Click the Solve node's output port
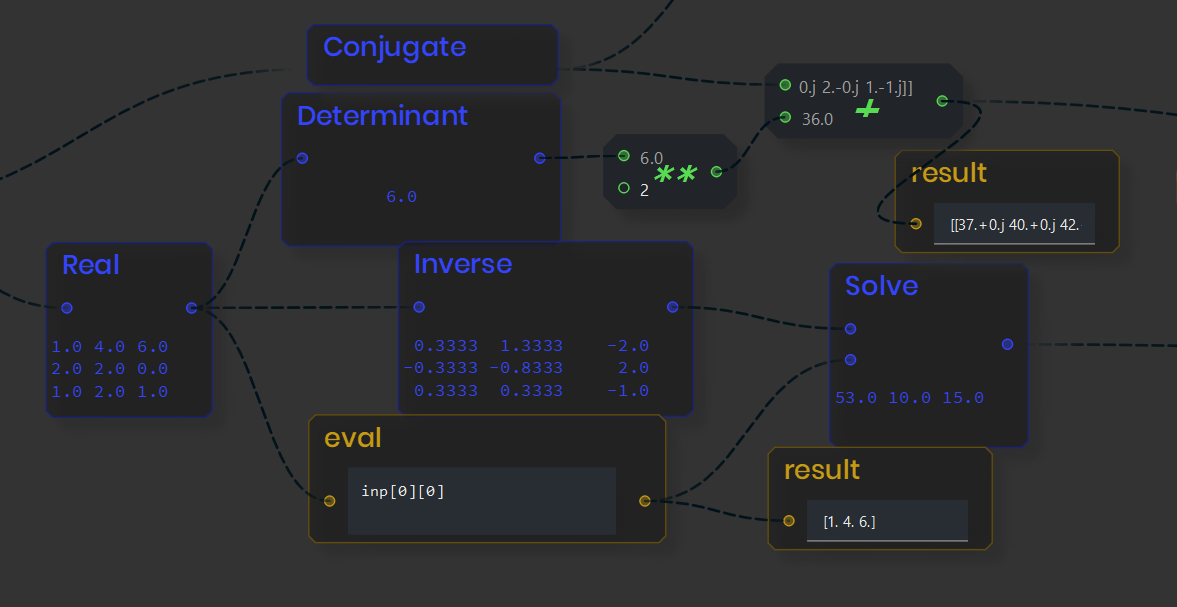The width and height of the screenshot is (1177, 607). pyautogui.click(x=1007, y=344)
